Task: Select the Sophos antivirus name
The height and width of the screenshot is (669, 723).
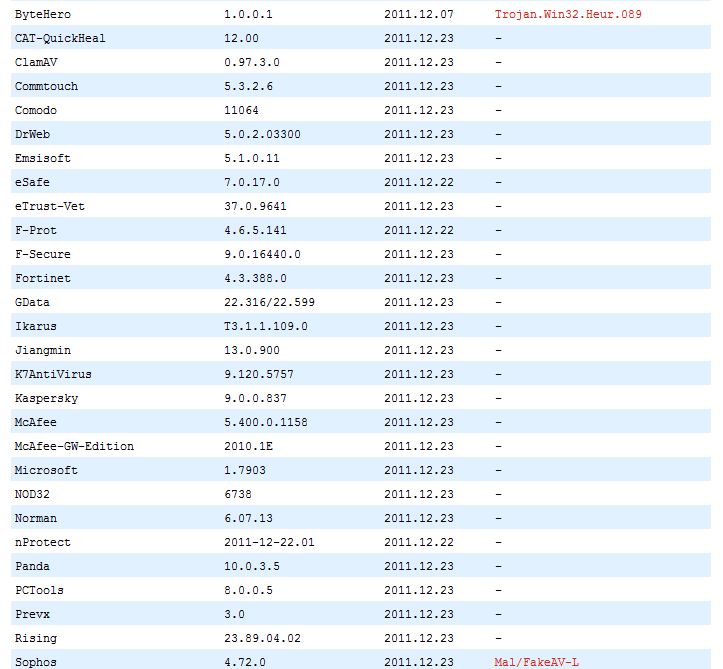Action: tap(36, 662)
